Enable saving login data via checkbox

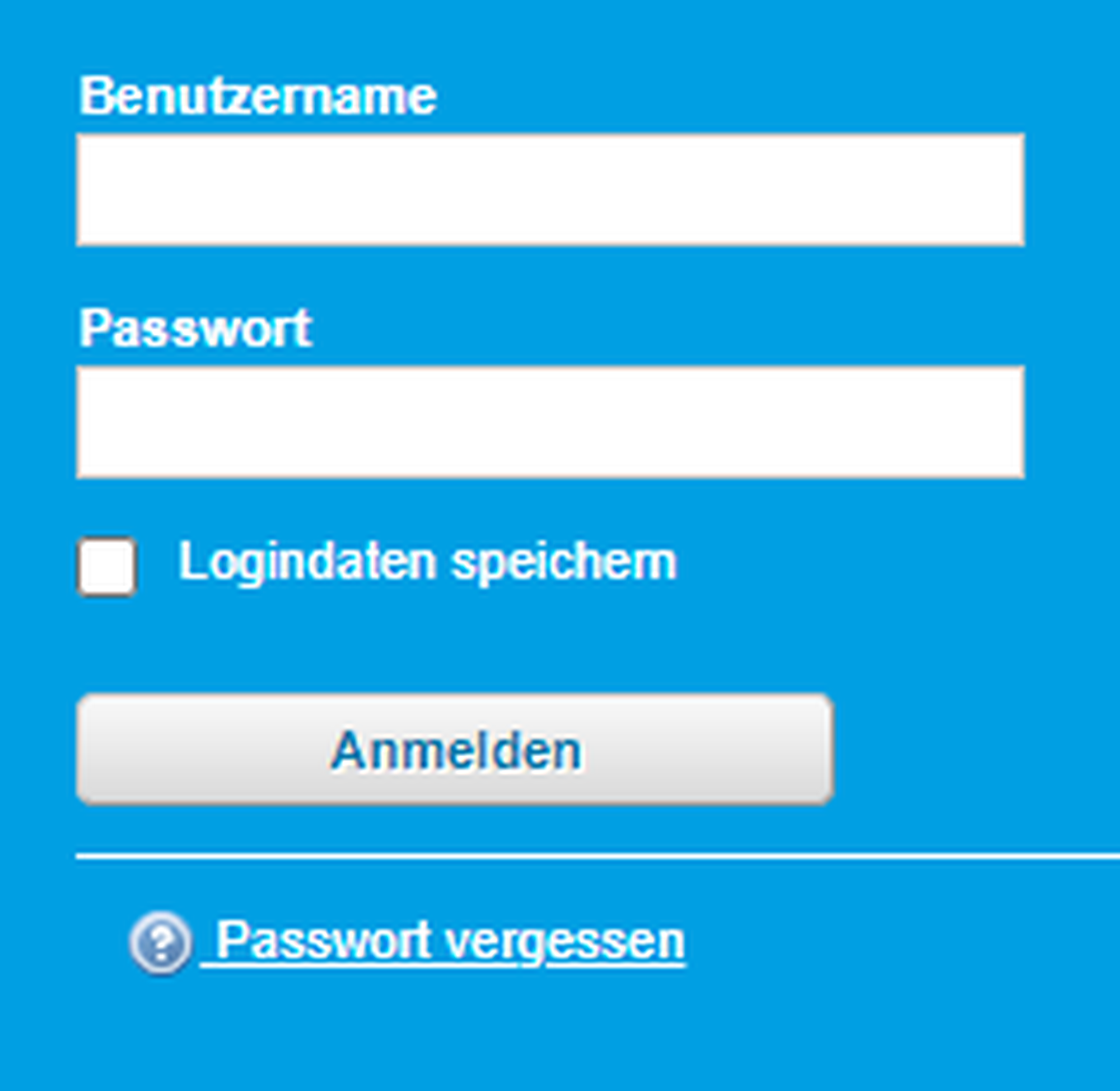pyautogui.click(x=106, y=566)
